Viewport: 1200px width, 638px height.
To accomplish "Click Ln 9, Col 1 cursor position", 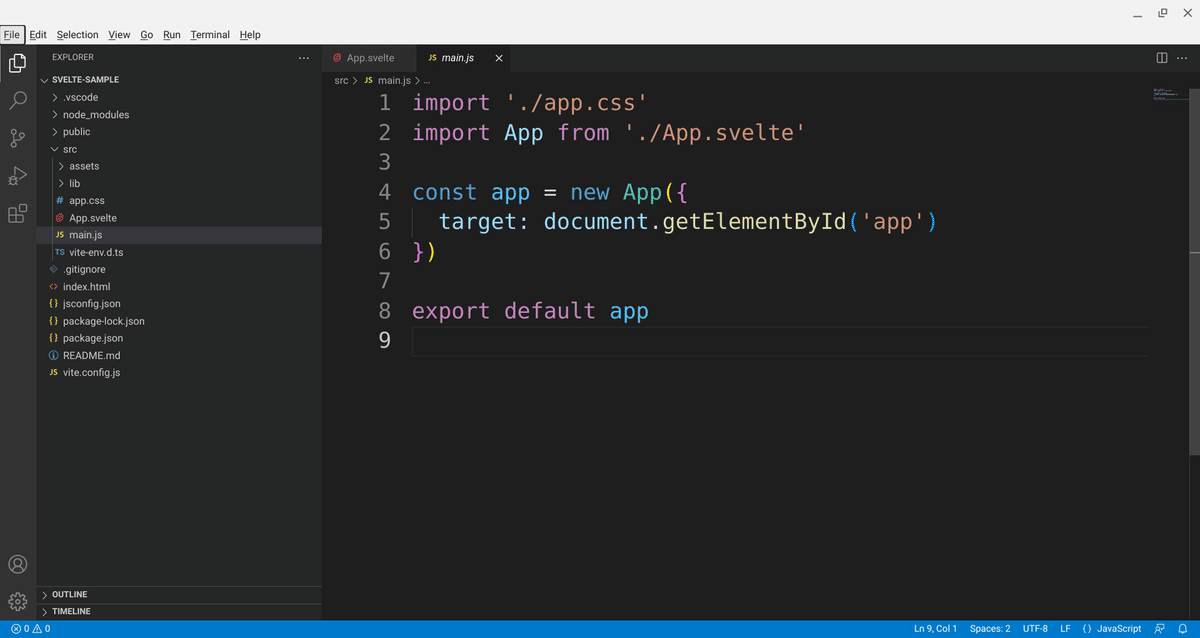I will tap(935, 629).
